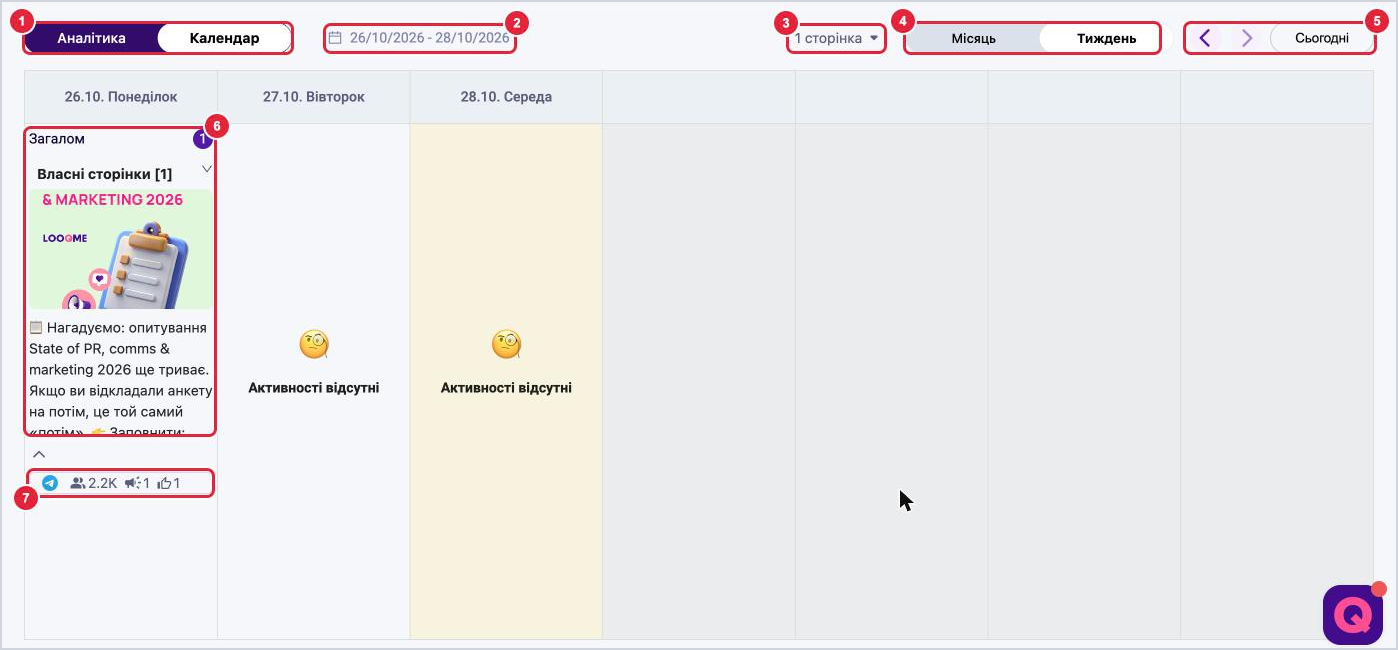Go to the previous period arrow
Screen dimensions: 1398x650
(1205, 38)
